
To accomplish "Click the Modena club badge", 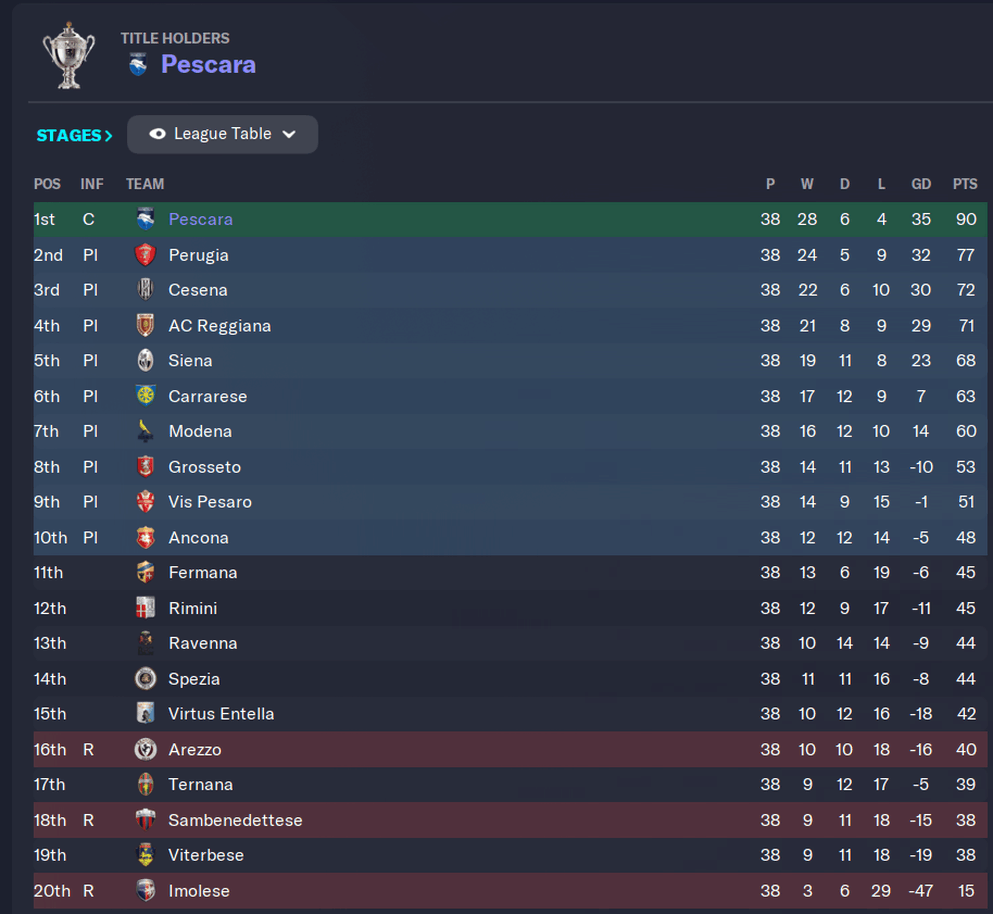I will pyautogui.click(x=146, y=431).
